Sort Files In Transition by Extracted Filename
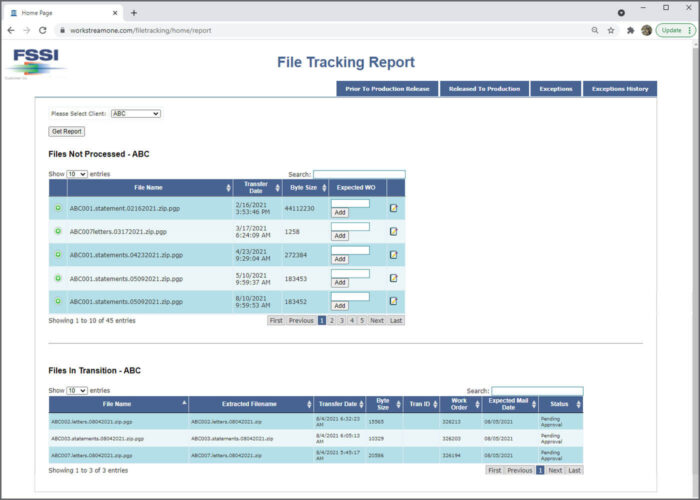 tap(251, 404)
